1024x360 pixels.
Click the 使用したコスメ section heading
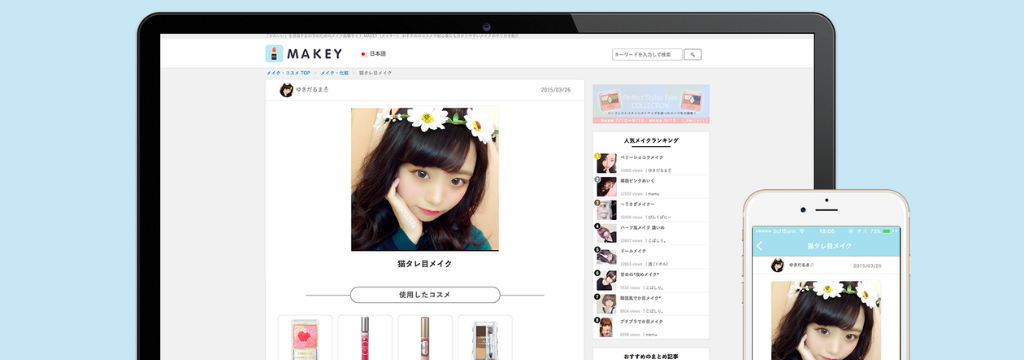coord(424,295)
